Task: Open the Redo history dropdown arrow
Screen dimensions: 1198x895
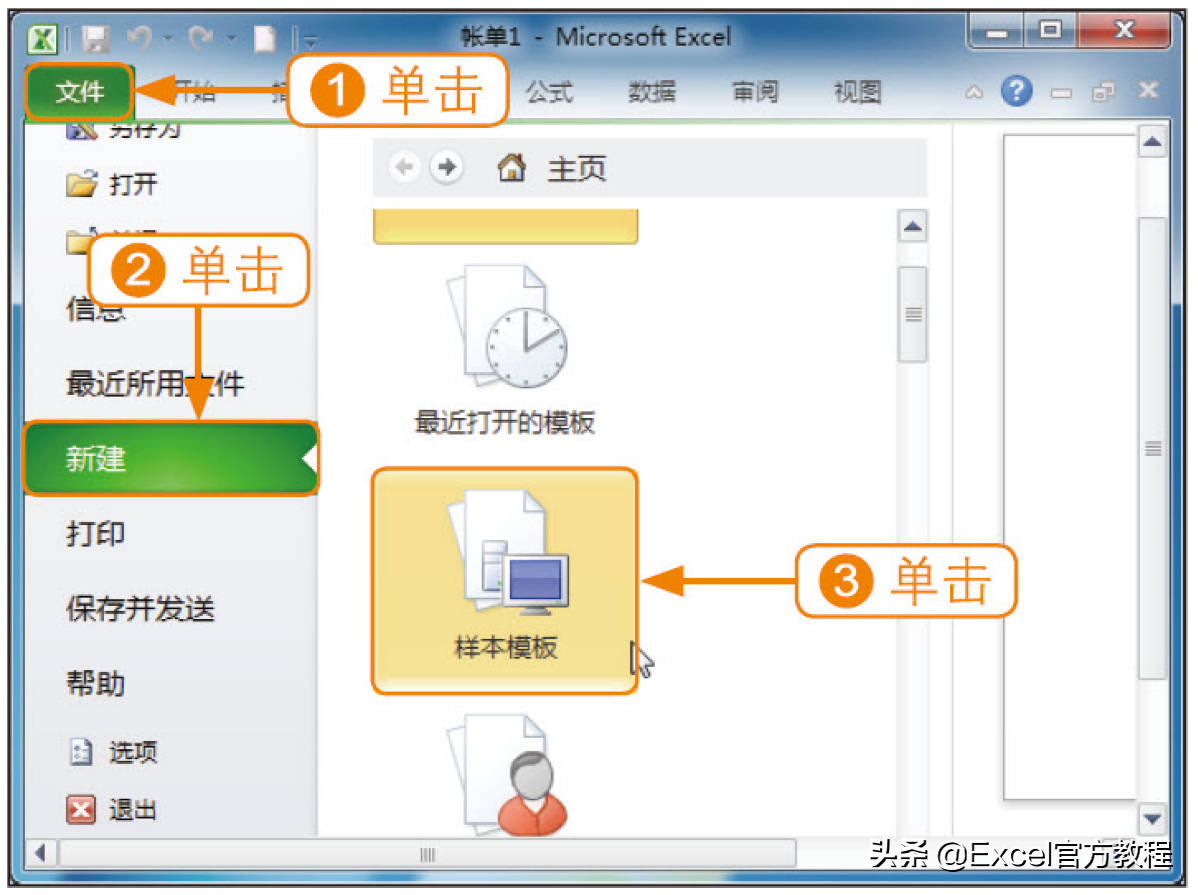Action: coord(231,38)
